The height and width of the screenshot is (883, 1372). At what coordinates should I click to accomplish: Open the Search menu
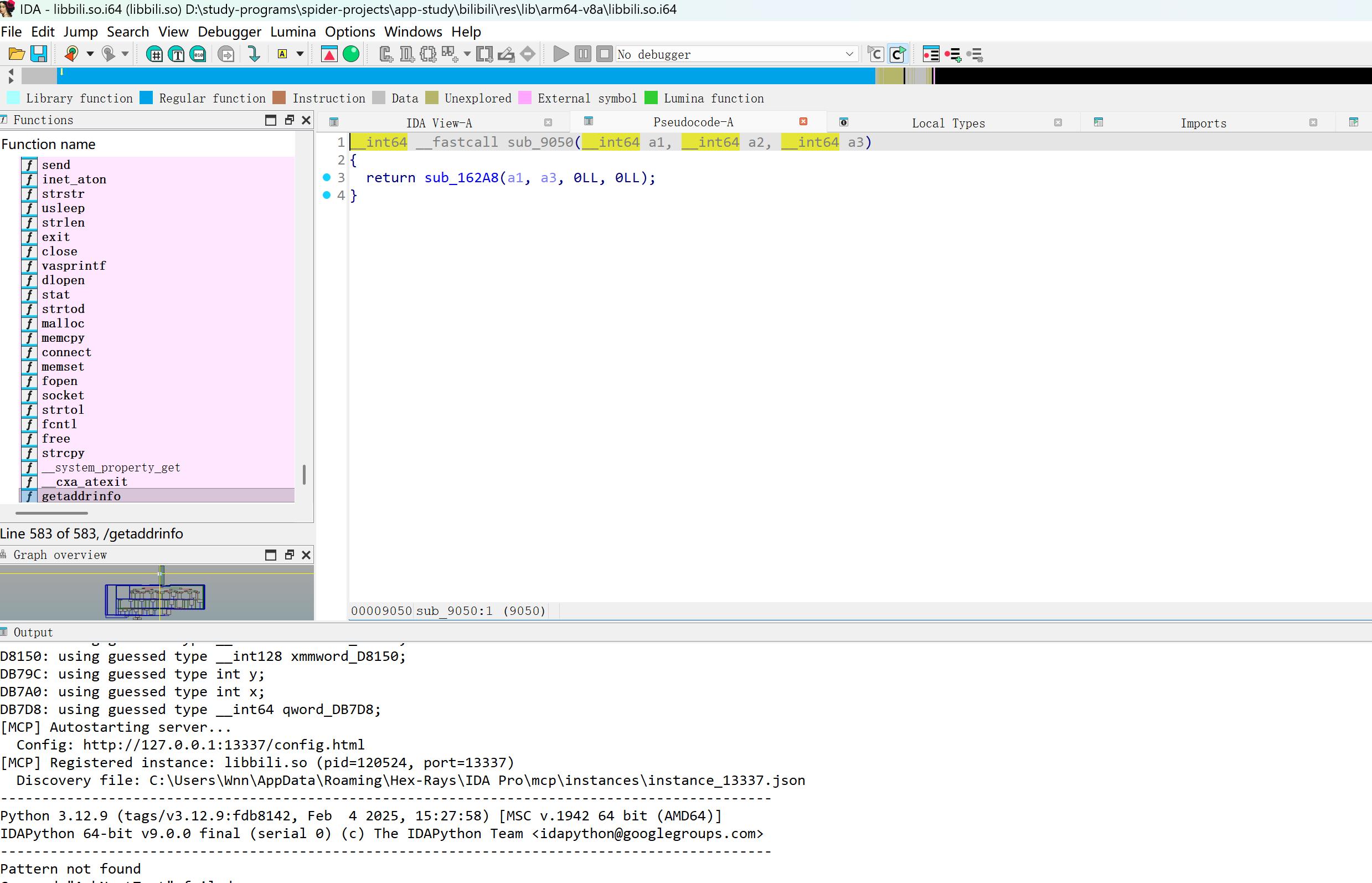pyautogui.click(x=128, y=32)
